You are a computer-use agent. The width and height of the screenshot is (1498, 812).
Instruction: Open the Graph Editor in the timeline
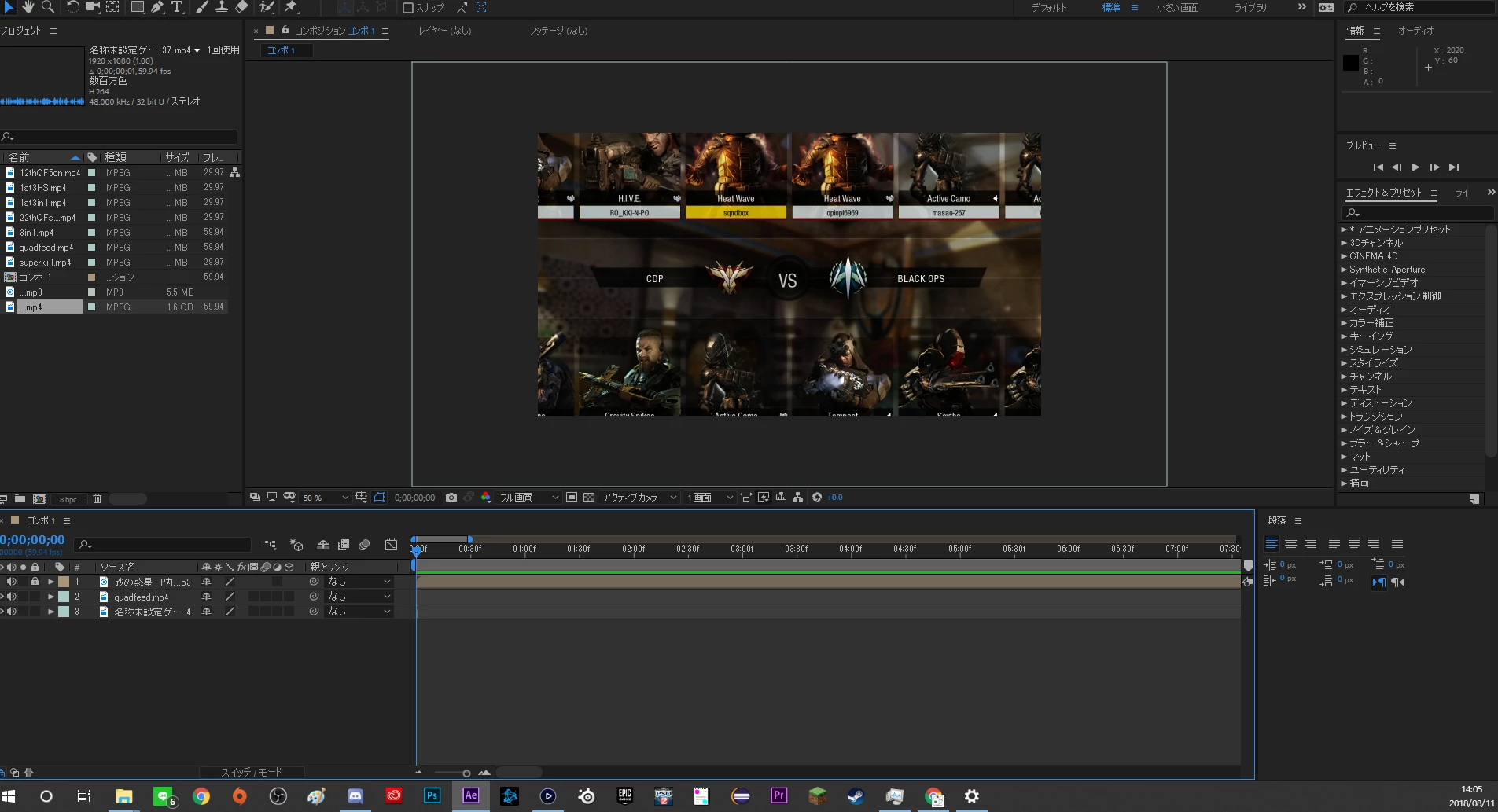click(x=391, y=544)
